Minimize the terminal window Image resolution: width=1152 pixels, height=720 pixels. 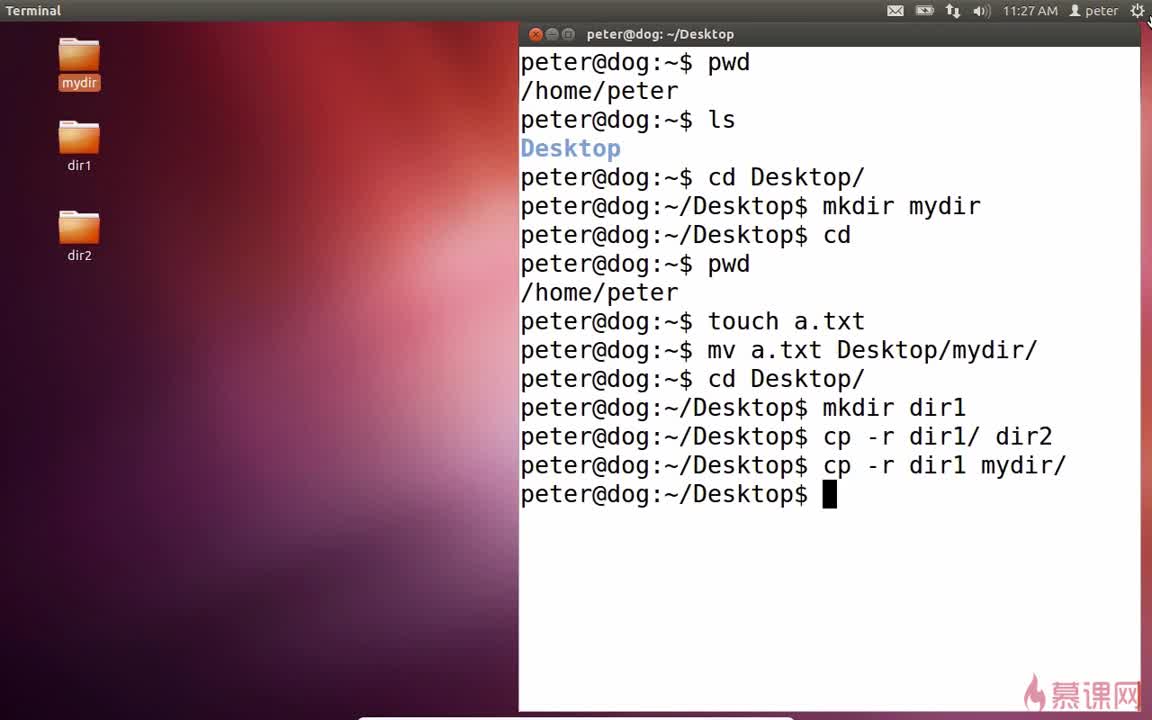coord(552,35)
